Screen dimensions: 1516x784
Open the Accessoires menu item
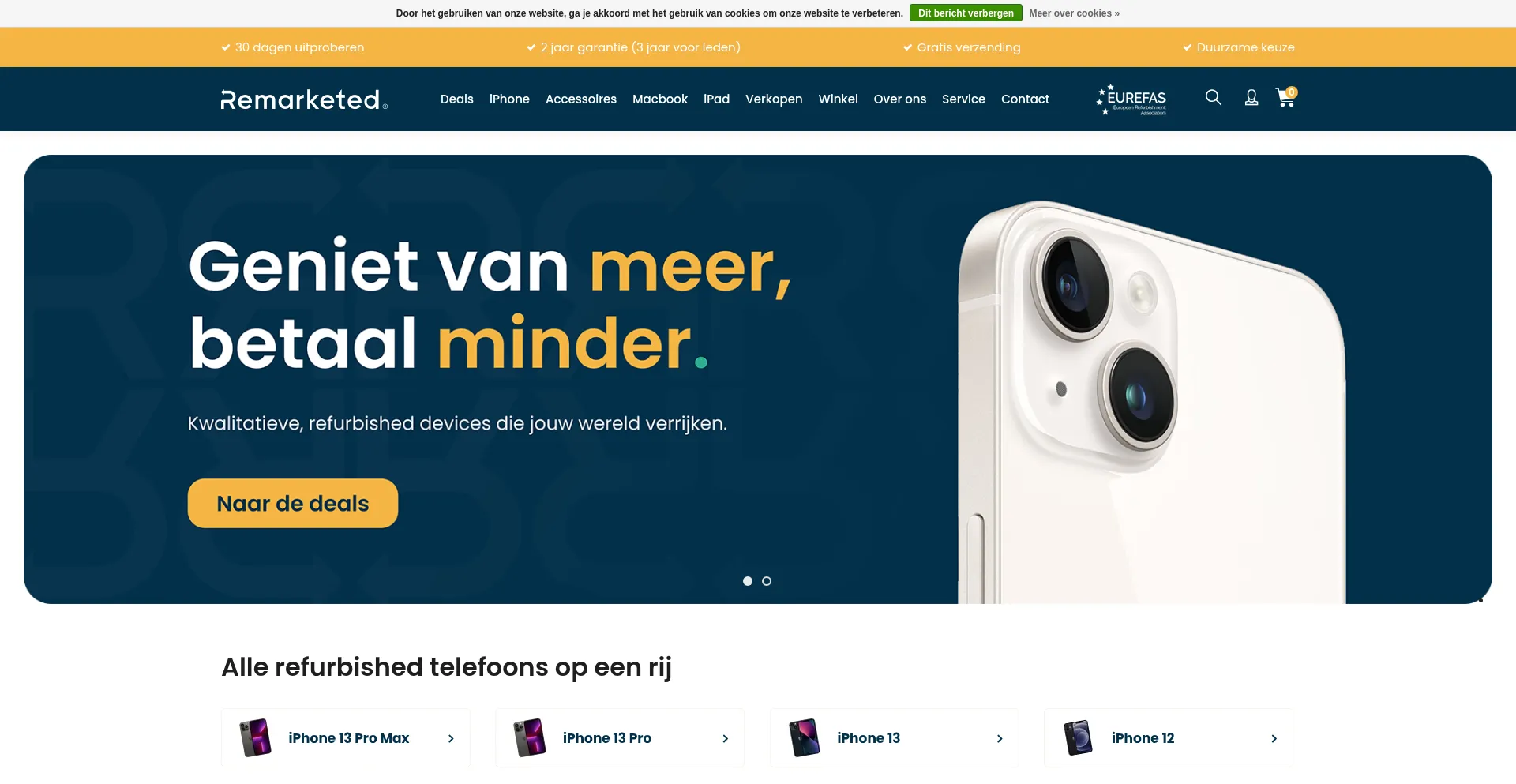[581, 99]
